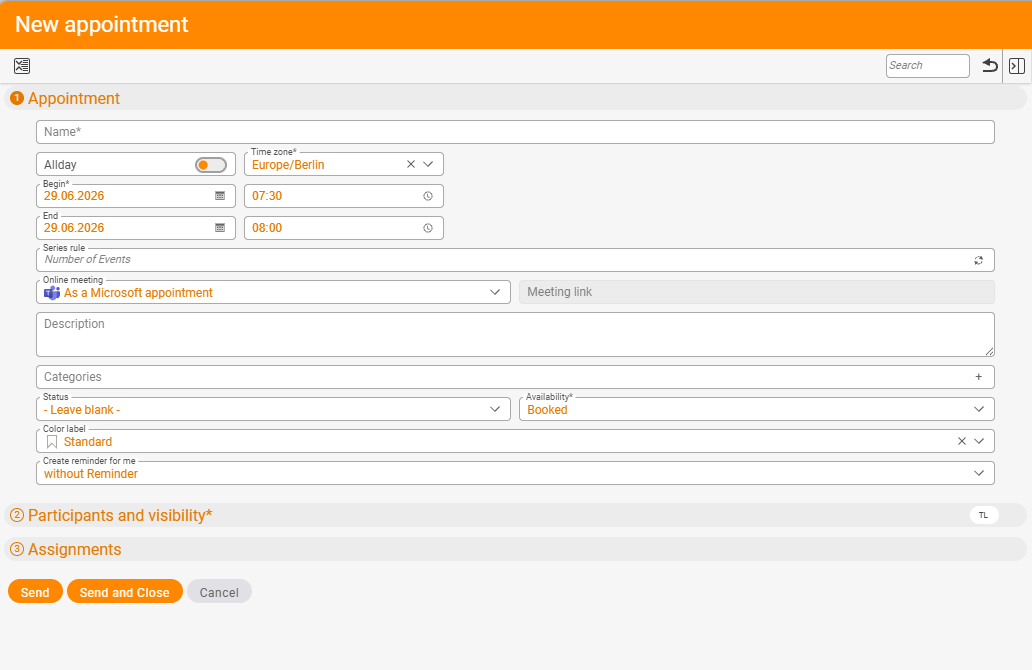The image size is (1032, 670).
Task: Open calendar picker for End date
Action: (x=220, y=228)
